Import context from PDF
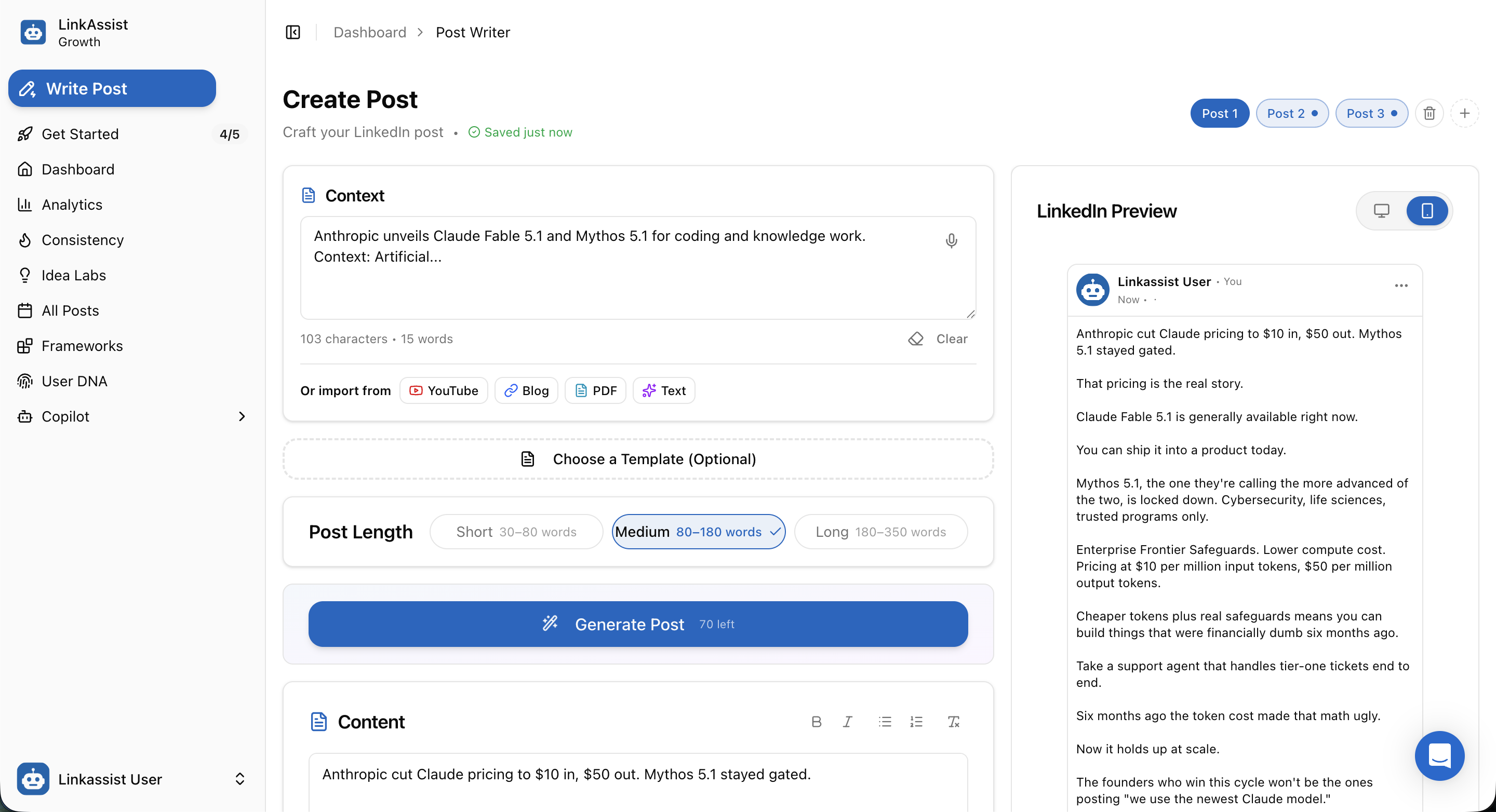Screen dimensions: 1496x812 [595, 390]
